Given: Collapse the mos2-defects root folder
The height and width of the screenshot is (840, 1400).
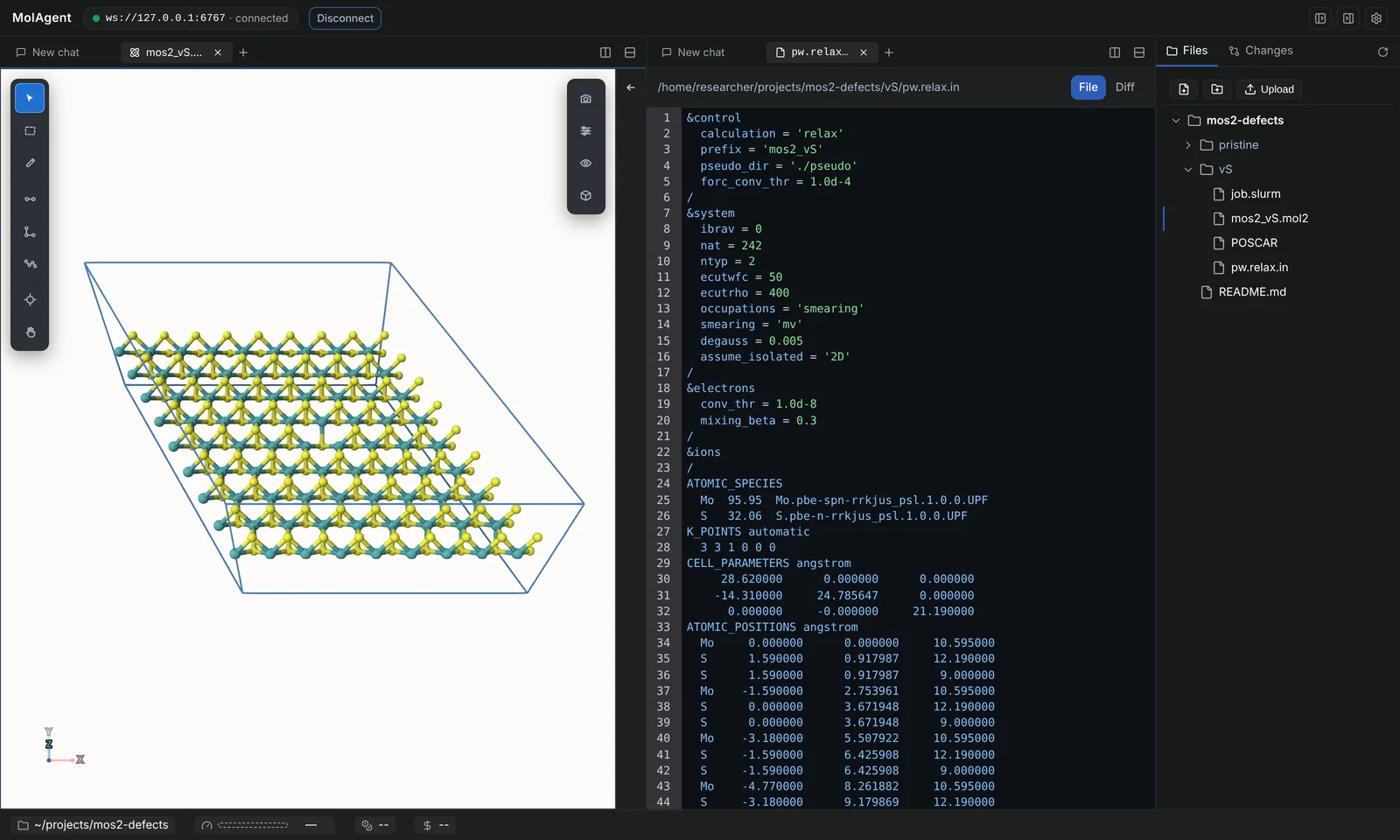Looking at the screenshot, I should (1176, 121).
